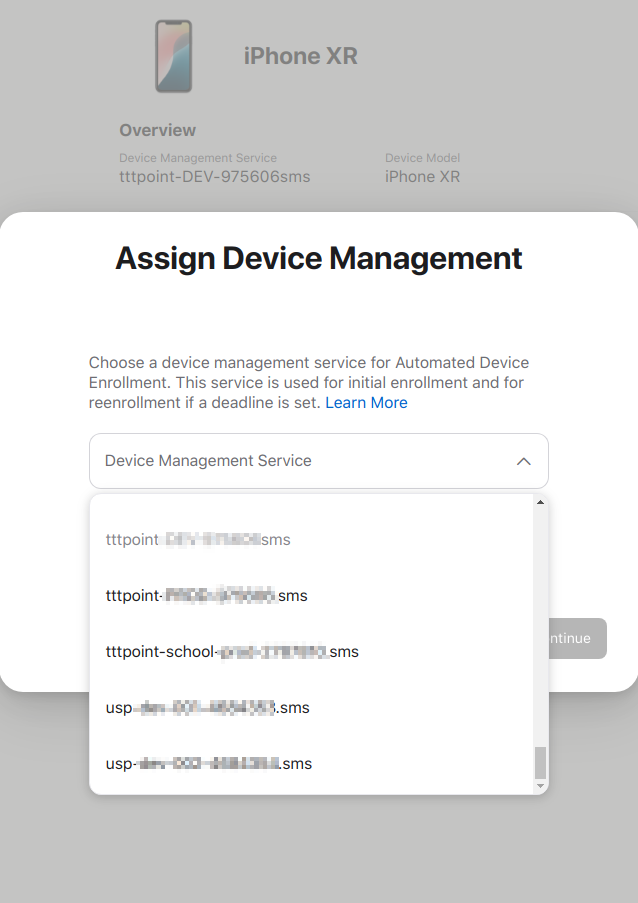Screen dimensions: 638x903
Task: Click the Overview section heading
Action: coord(157,130)
